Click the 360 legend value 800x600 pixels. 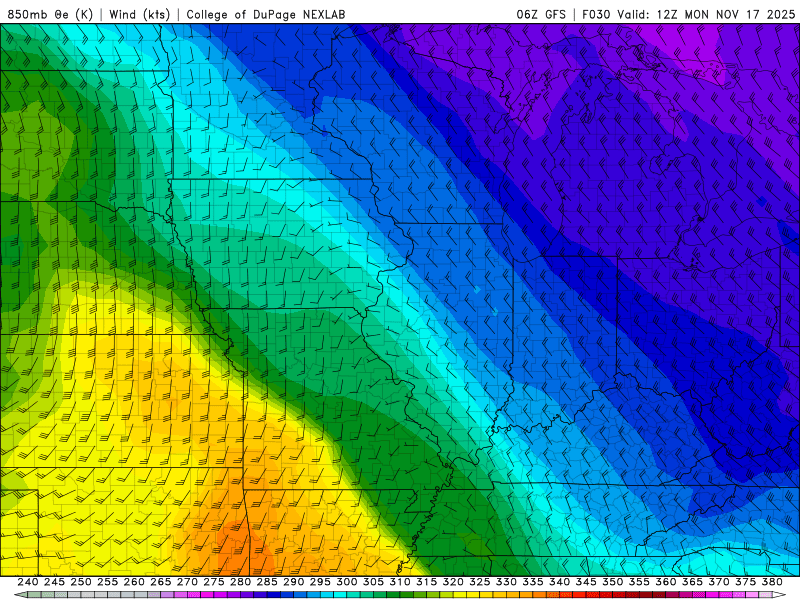coord(665,582)
